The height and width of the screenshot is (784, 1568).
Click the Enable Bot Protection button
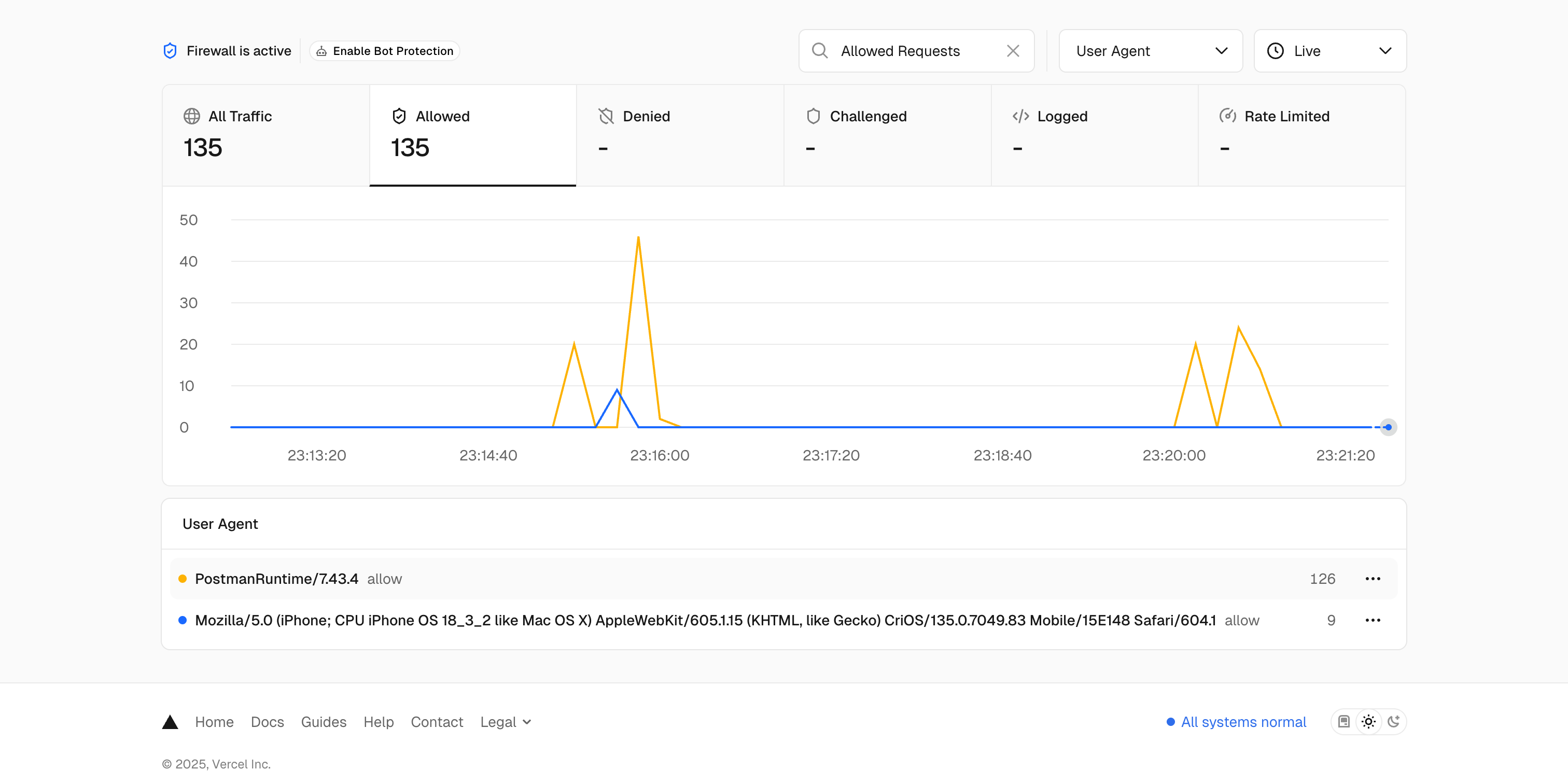[384, 50]
